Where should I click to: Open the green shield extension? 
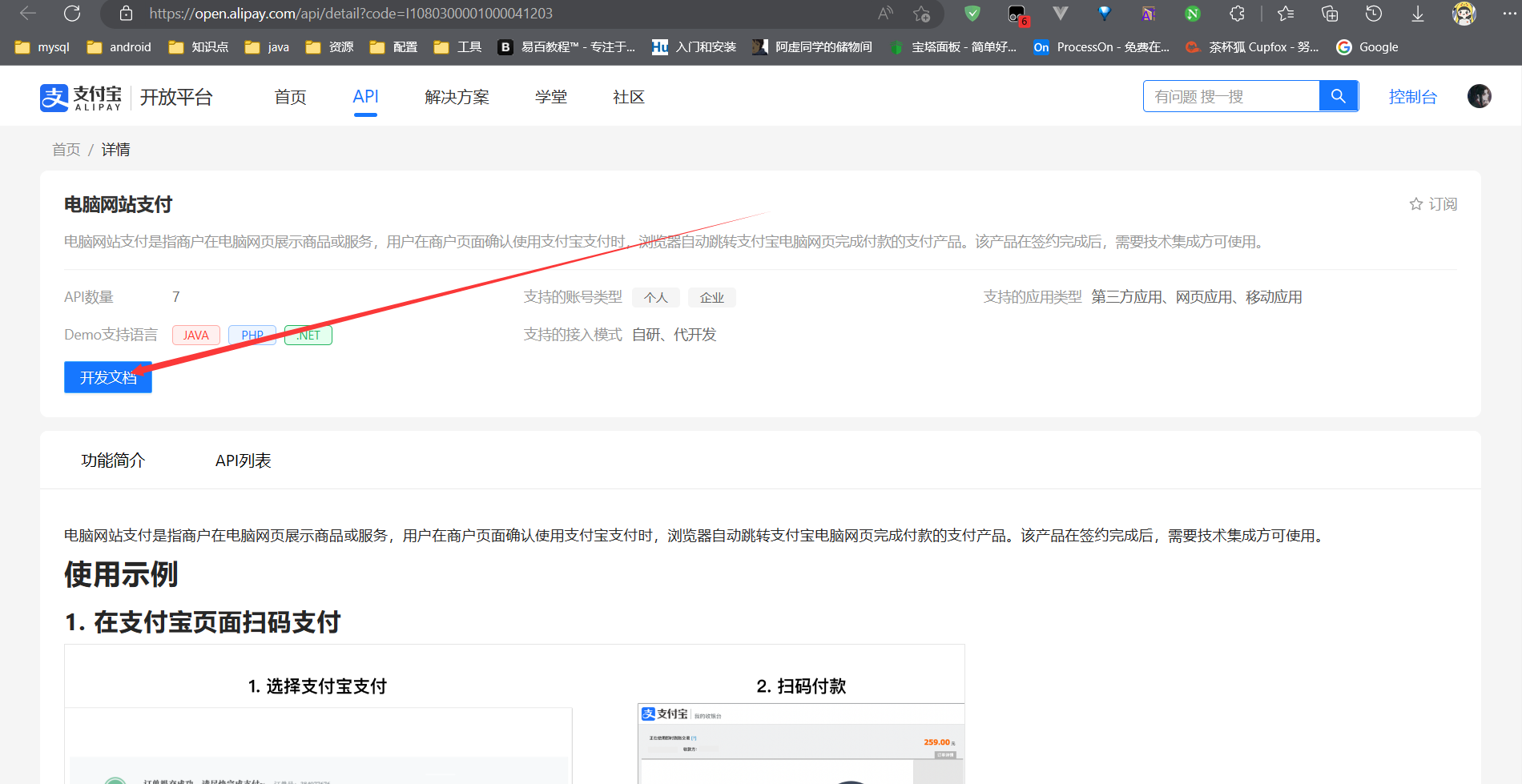[x=972, y=14]
